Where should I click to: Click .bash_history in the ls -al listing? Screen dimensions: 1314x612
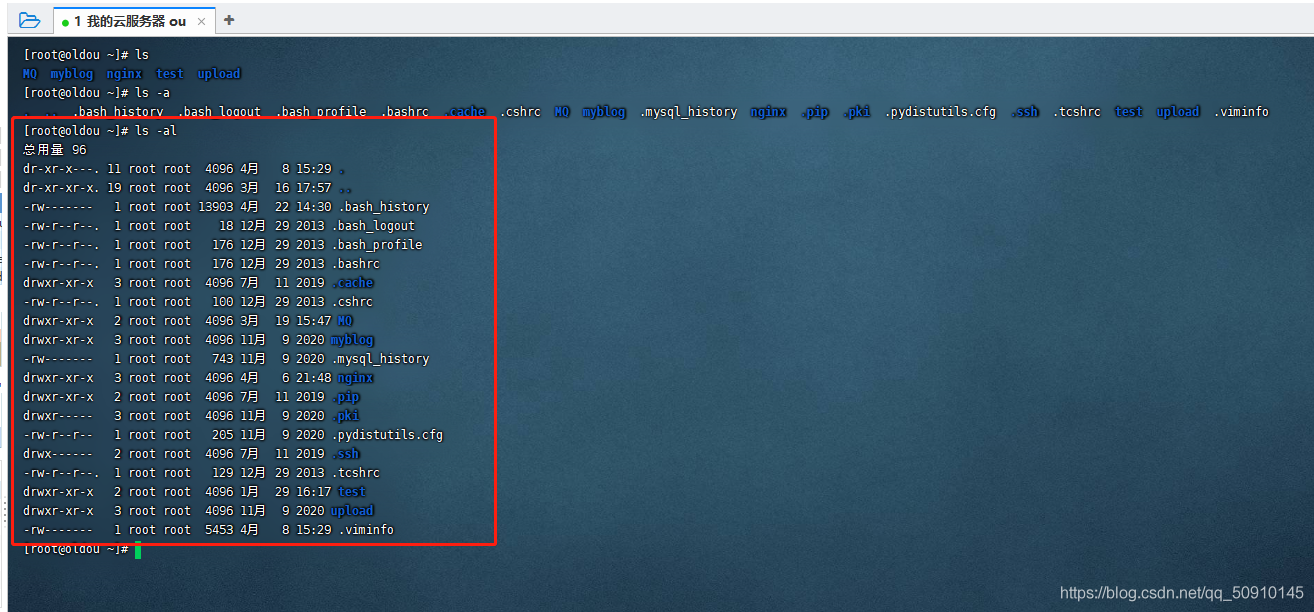click(x=384, y=207)
